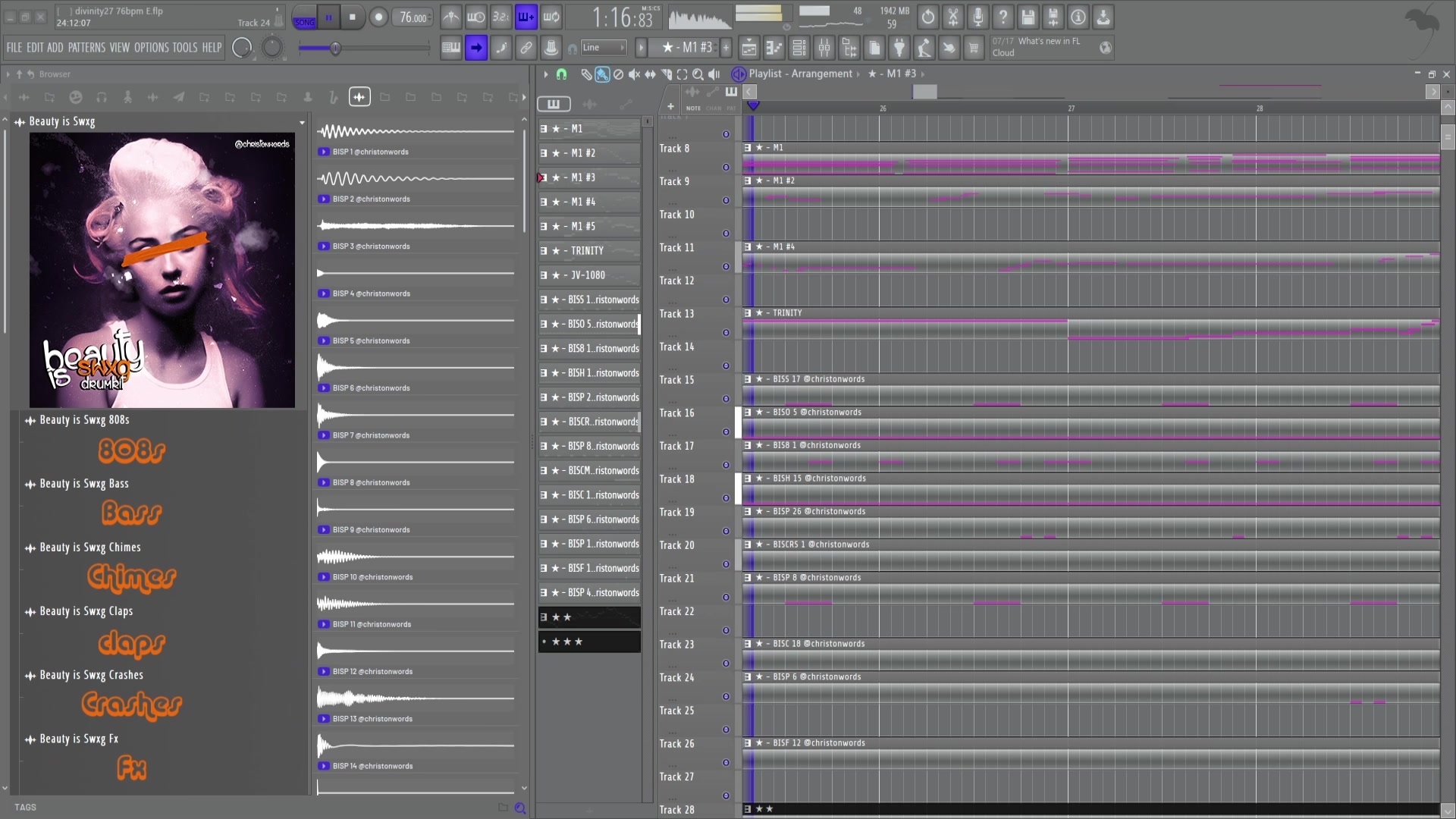Click the master volume knob

pos(242,48)
